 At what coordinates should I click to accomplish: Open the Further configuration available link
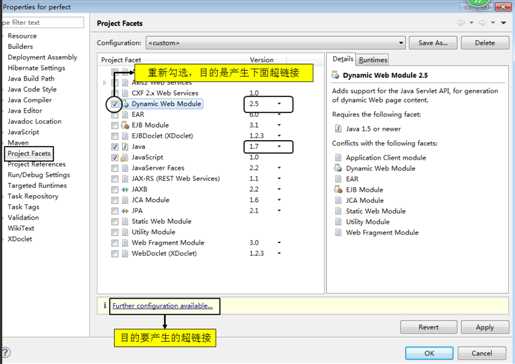pyautogui.click(x=162, y=306)
